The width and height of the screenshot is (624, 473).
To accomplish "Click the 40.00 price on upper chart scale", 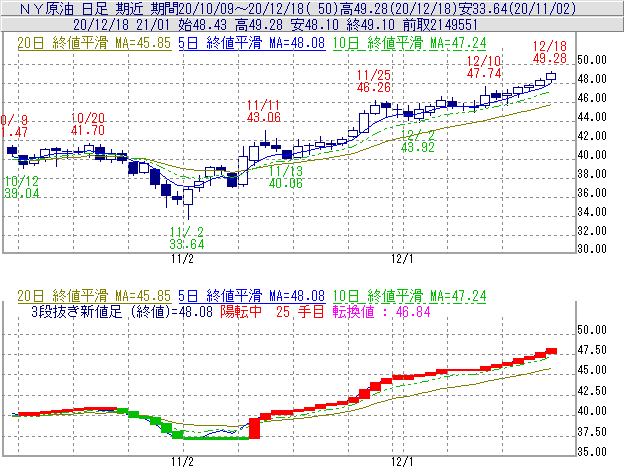I will click(592, 155).
